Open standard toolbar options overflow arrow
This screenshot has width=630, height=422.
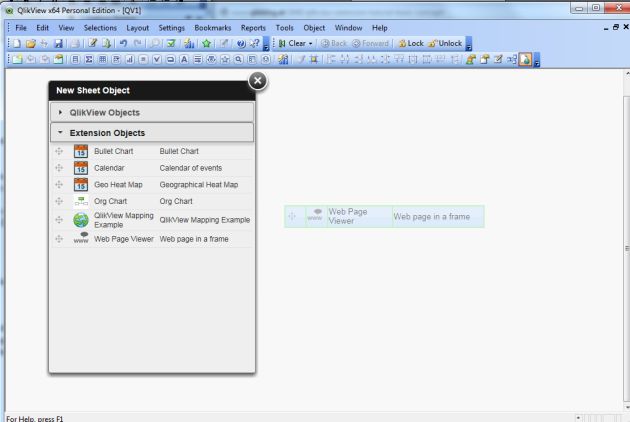point(266,44)
